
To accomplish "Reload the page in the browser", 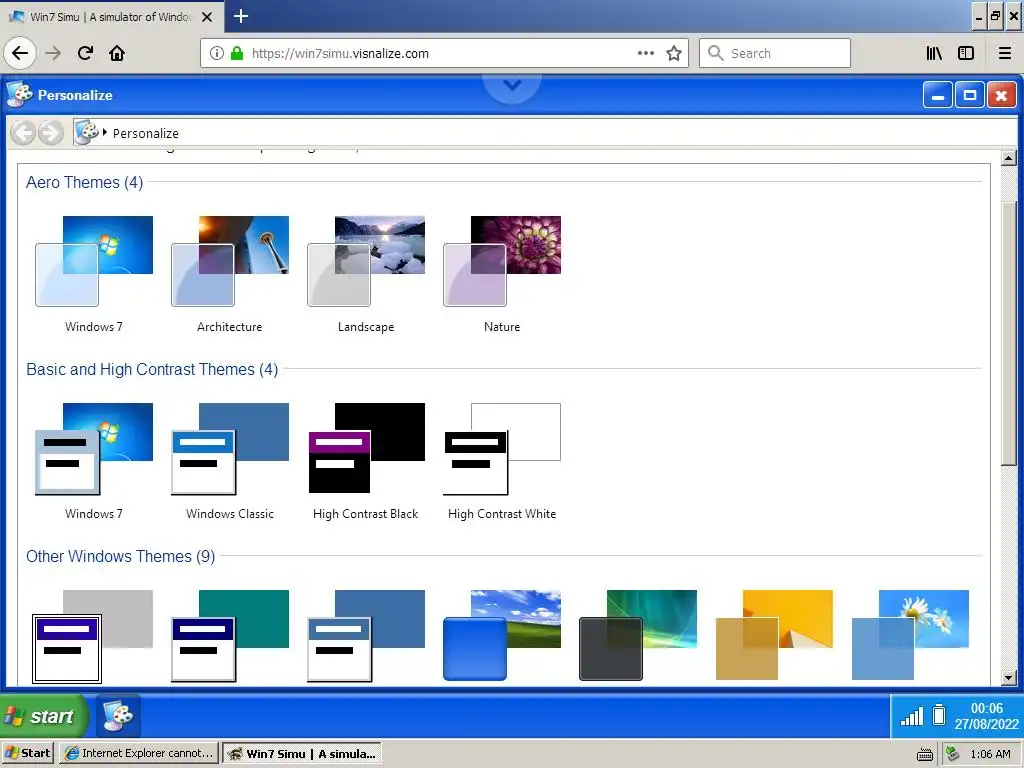I will 85,53.
